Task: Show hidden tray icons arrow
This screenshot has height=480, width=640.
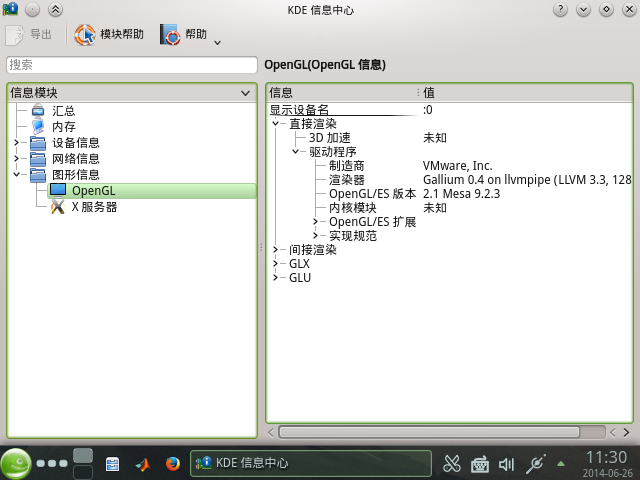Action: [561, 463]
